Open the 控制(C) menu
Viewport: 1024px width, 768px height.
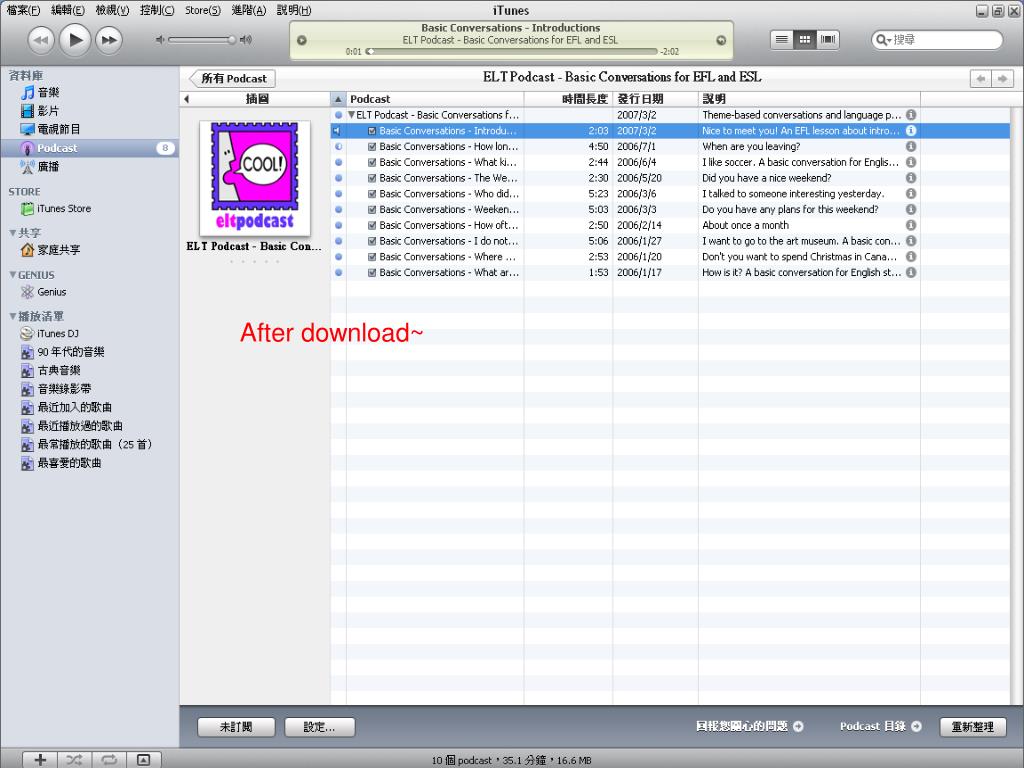click(x=157, y=10)
